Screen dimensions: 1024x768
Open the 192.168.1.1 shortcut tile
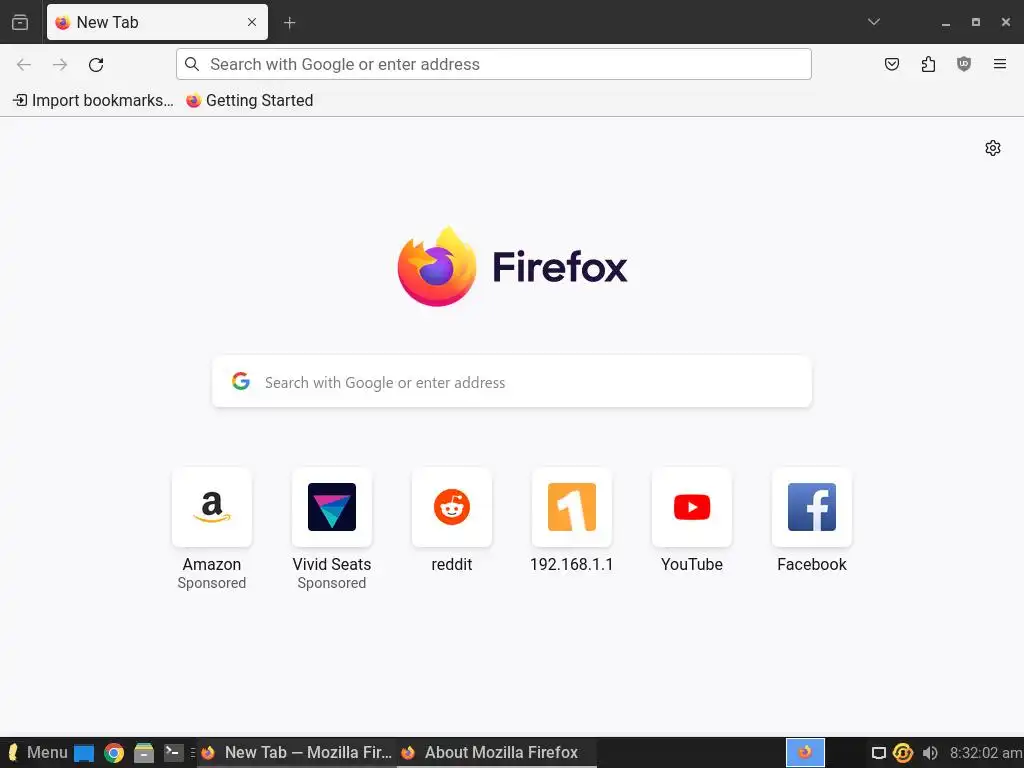pos(571,507)
